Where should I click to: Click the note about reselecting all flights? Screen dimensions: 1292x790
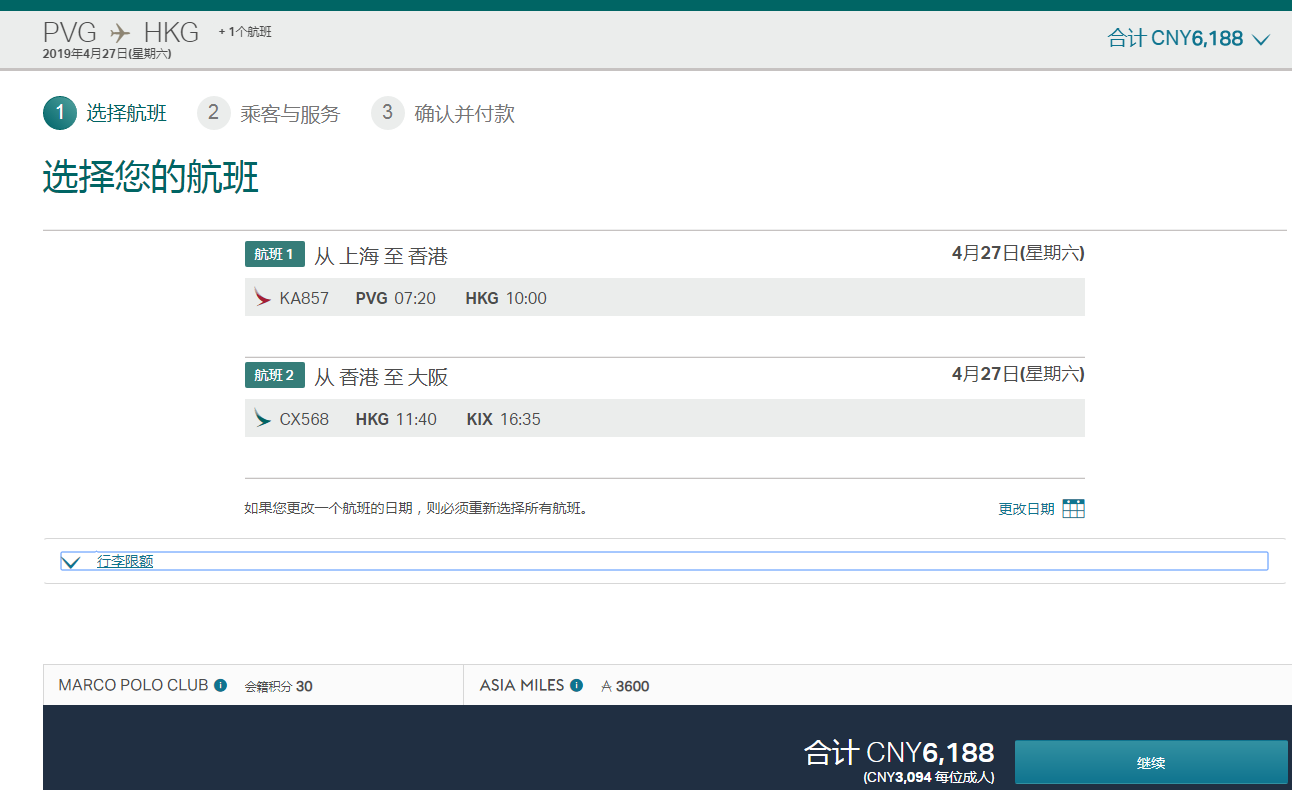pyautogui.click(x=416, y=508)
